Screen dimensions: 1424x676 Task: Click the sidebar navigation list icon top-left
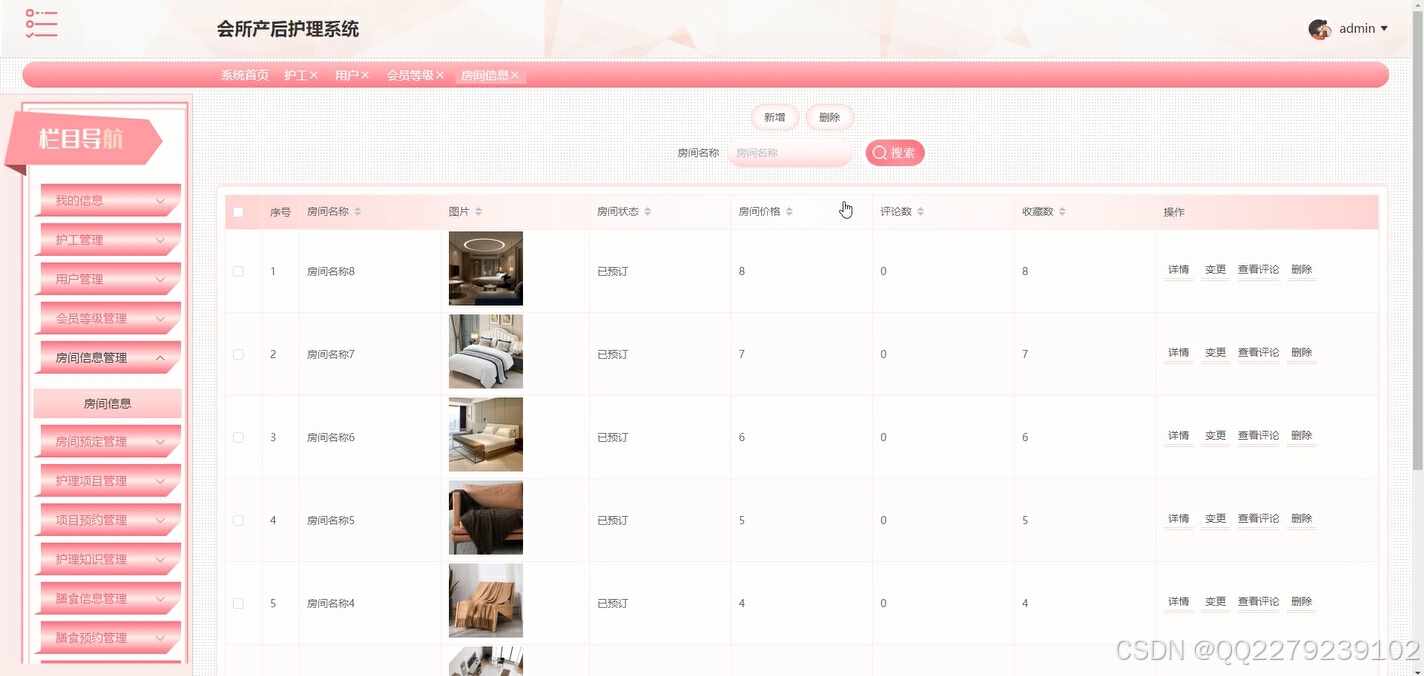[x=40, y=25]
